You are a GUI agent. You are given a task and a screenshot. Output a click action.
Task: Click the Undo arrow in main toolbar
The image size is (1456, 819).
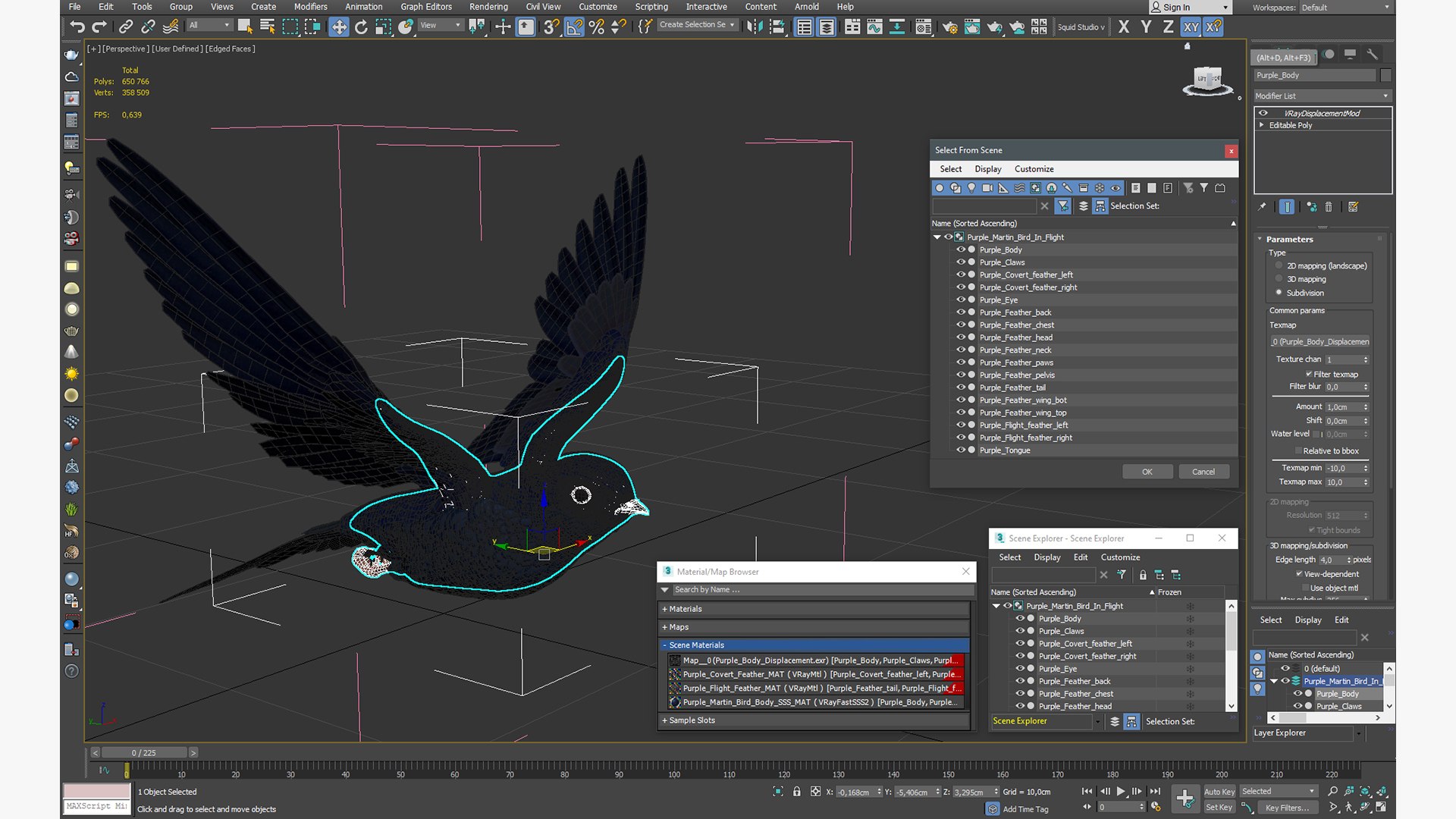77,27
